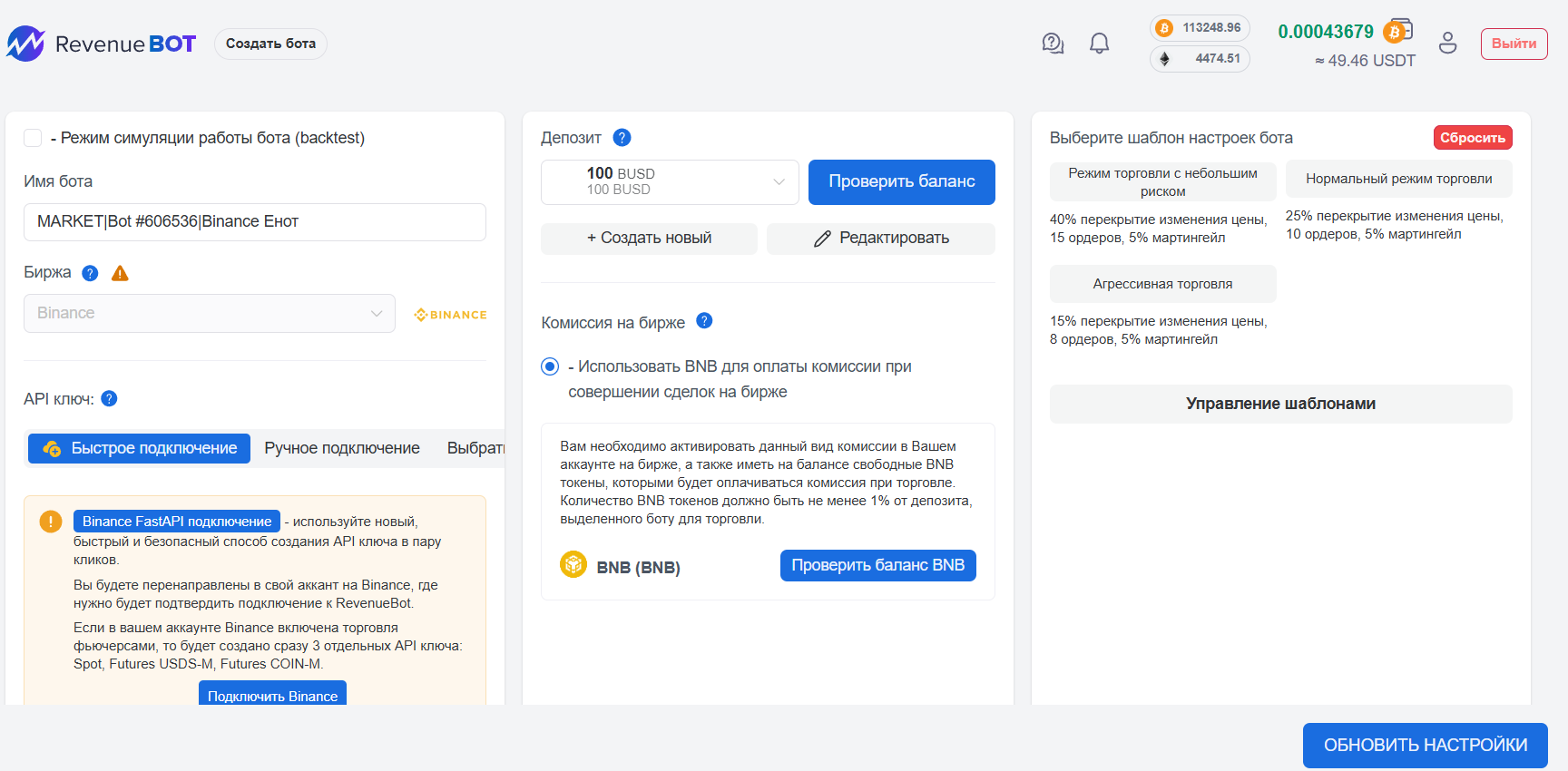Open notifications bell icon
This screenshot has height=771, width=1568.
[x=1099, y=44]
